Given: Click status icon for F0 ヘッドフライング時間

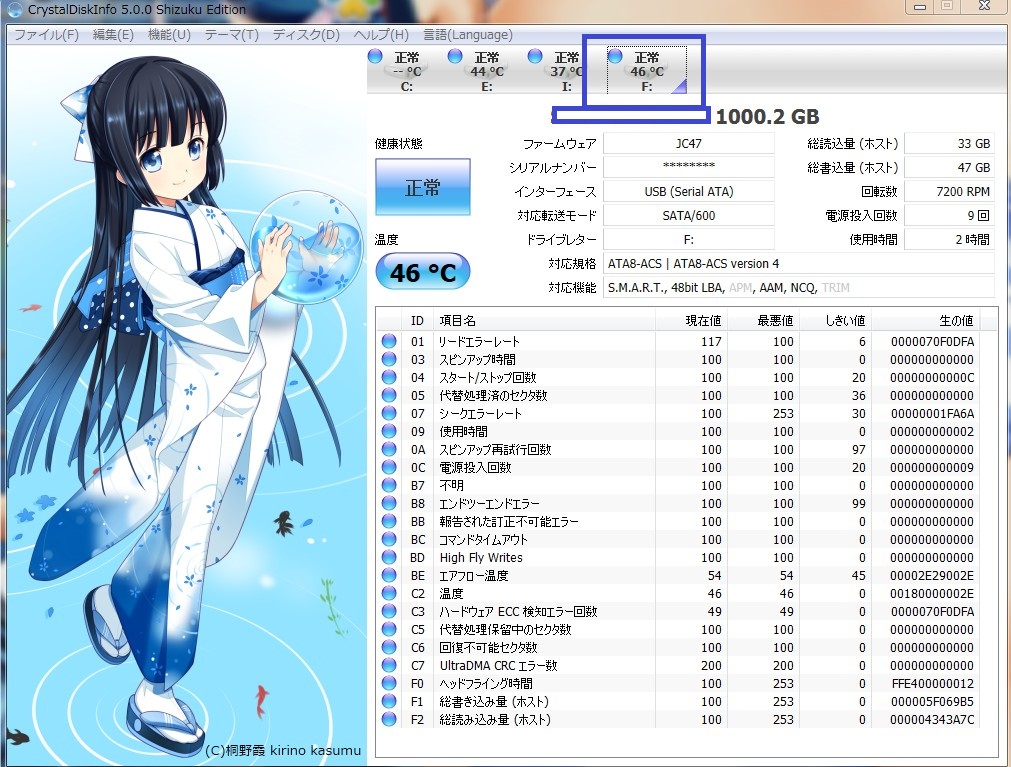Looking at the screenshot, I should [x=389, y=683].
